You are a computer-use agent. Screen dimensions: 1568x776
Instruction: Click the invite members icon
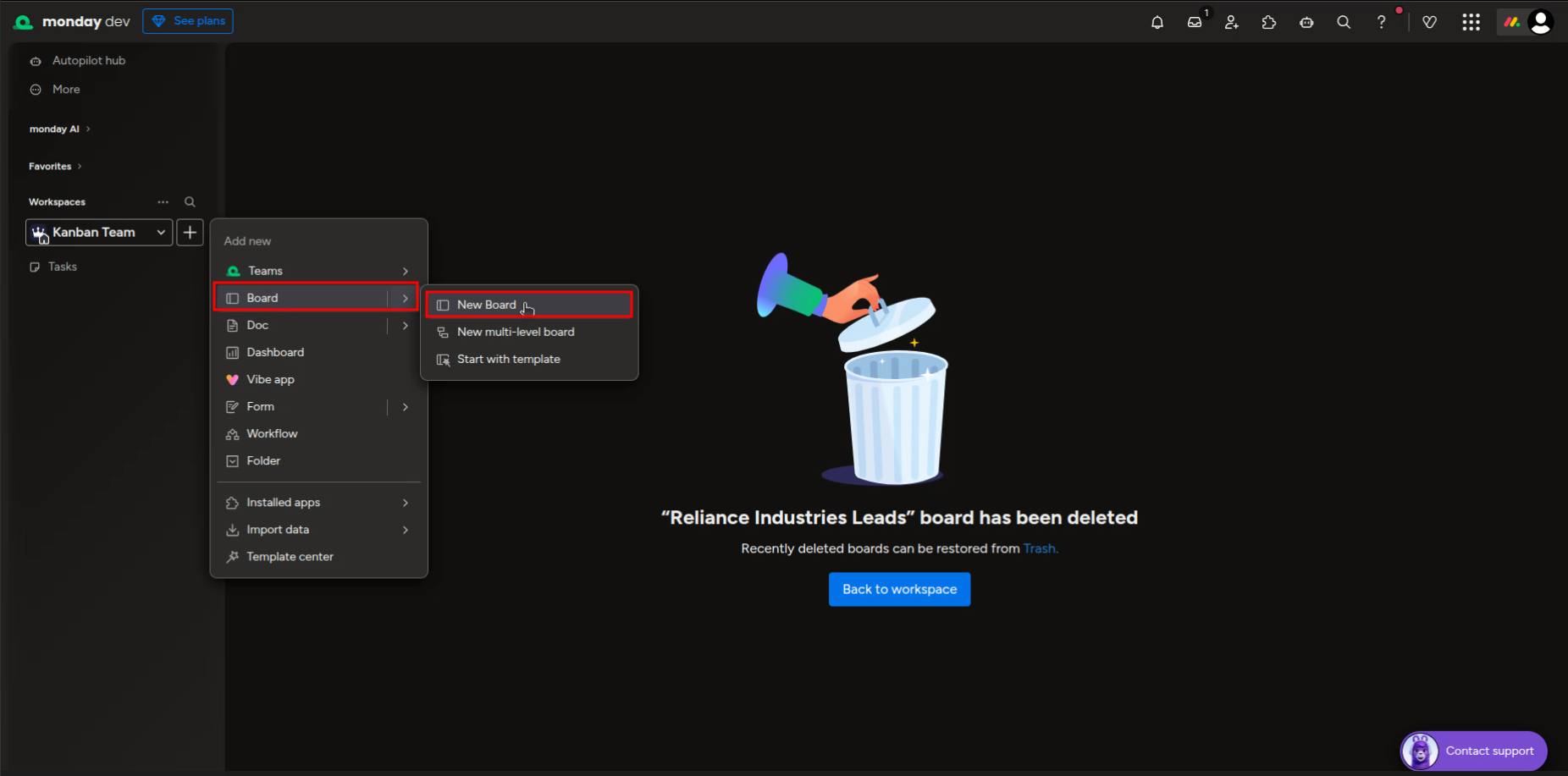1231,23
